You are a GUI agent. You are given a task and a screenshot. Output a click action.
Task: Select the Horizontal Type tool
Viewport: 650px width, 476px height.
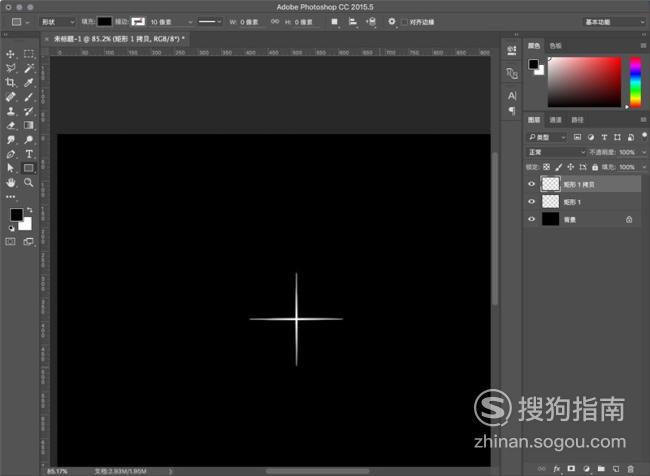[29, 154]
